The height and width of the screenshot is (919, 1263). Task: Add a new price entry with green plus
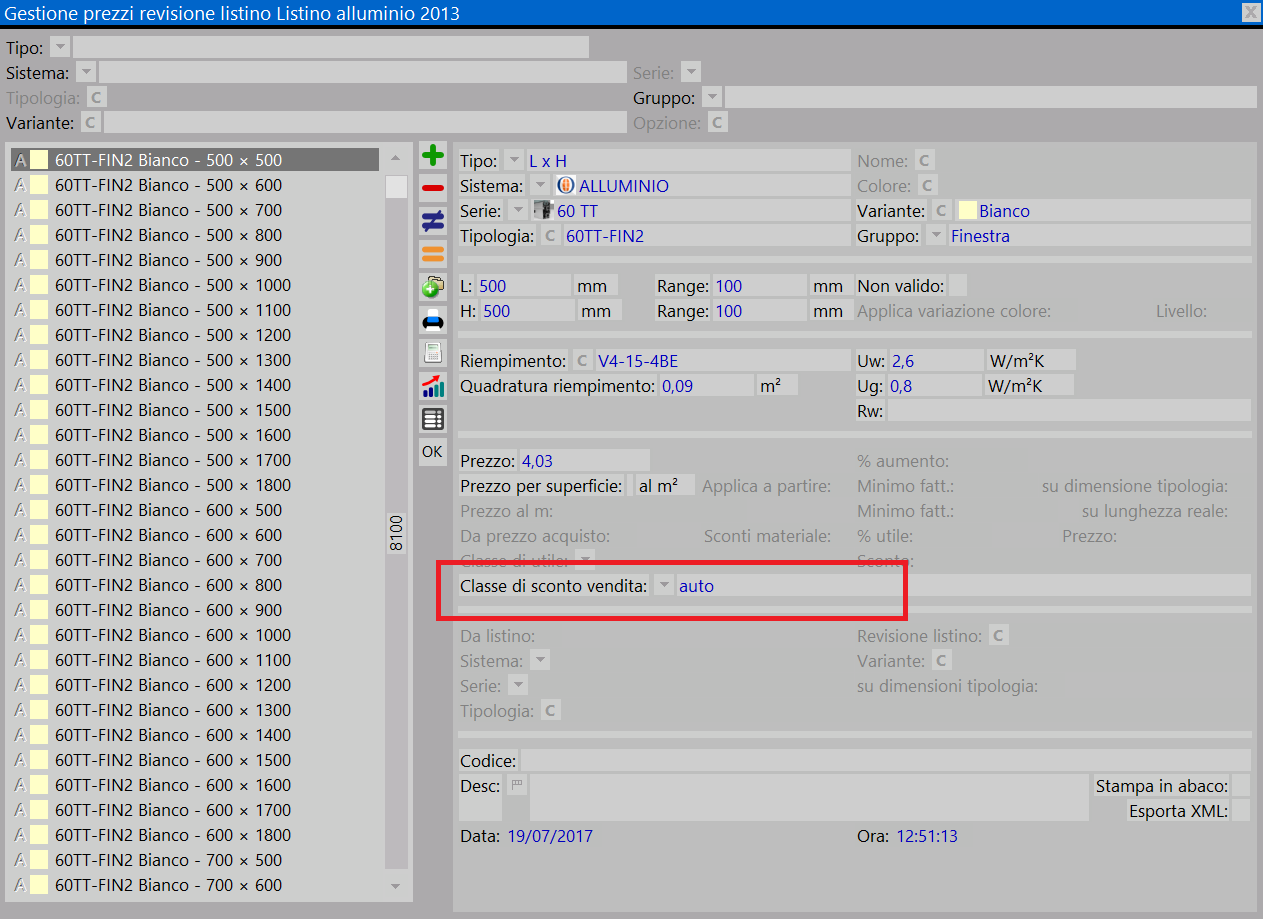click(432, 156)
